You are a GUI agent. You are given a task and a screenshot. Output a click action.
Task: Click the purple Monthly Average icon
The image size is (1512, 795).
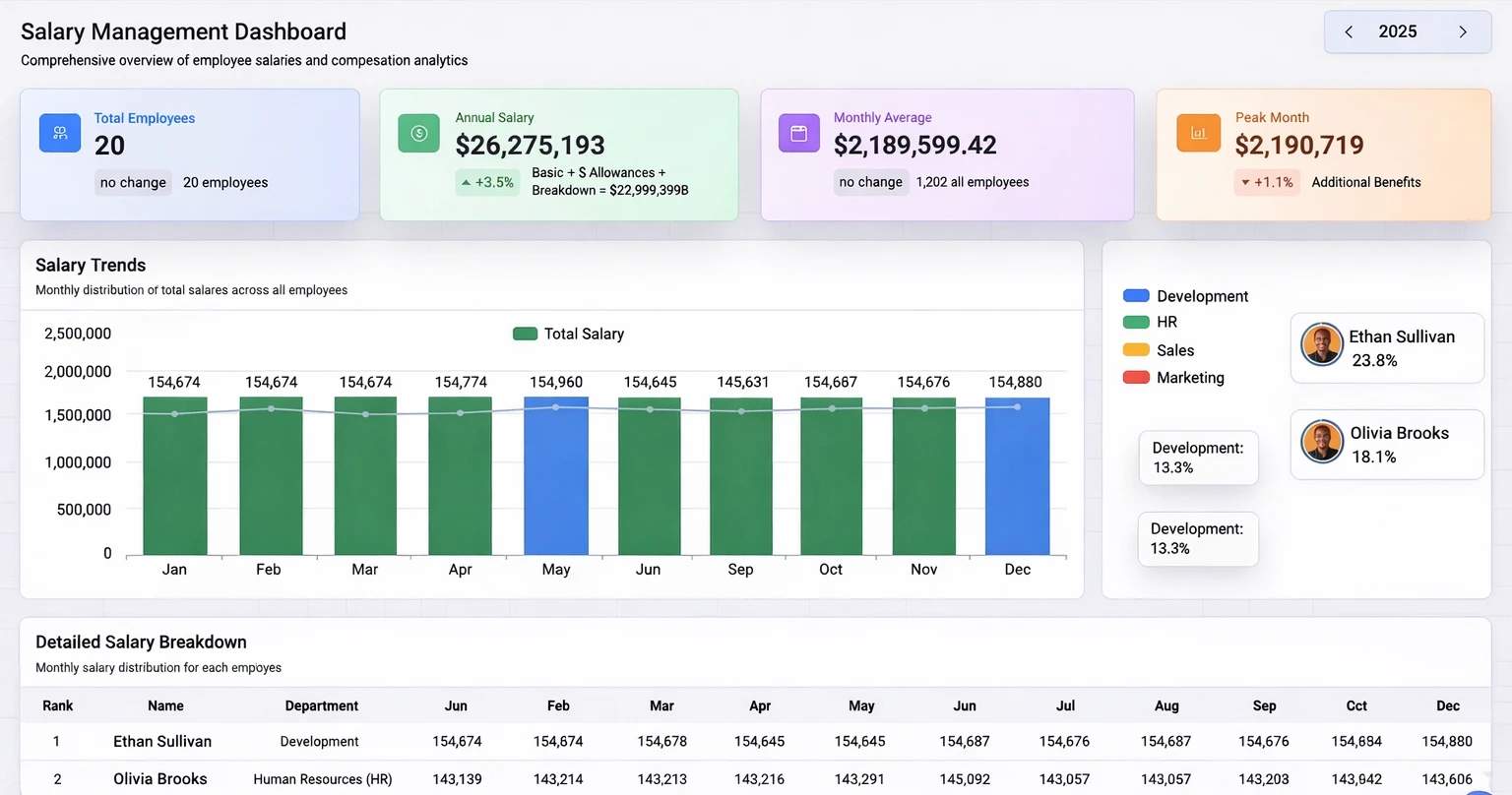tap(798, 132)
